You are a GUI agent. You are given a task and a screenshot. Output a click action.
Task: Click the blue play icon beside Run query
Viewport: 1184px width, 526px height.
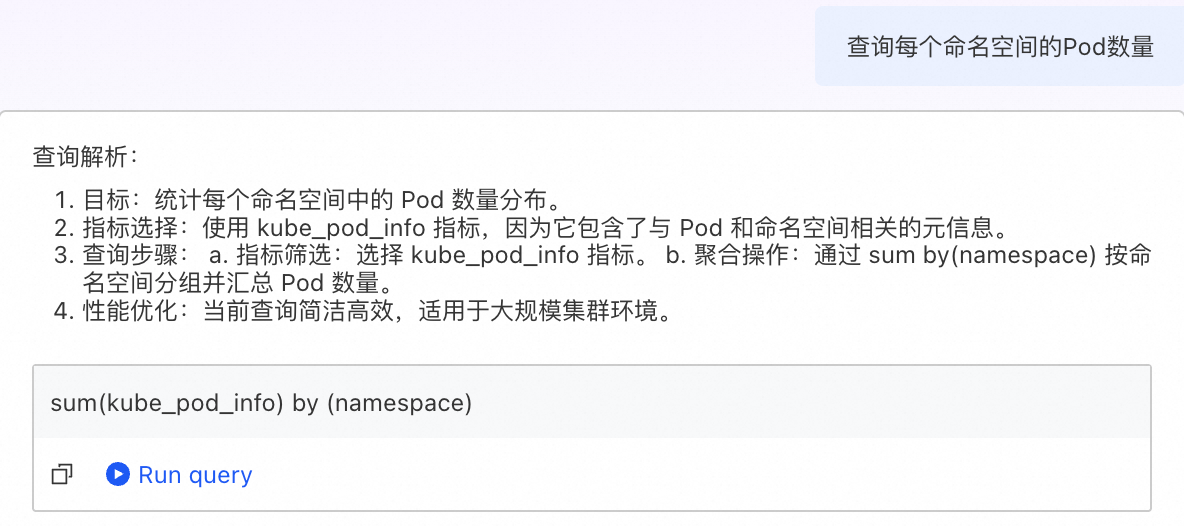[x=118, y=474]
